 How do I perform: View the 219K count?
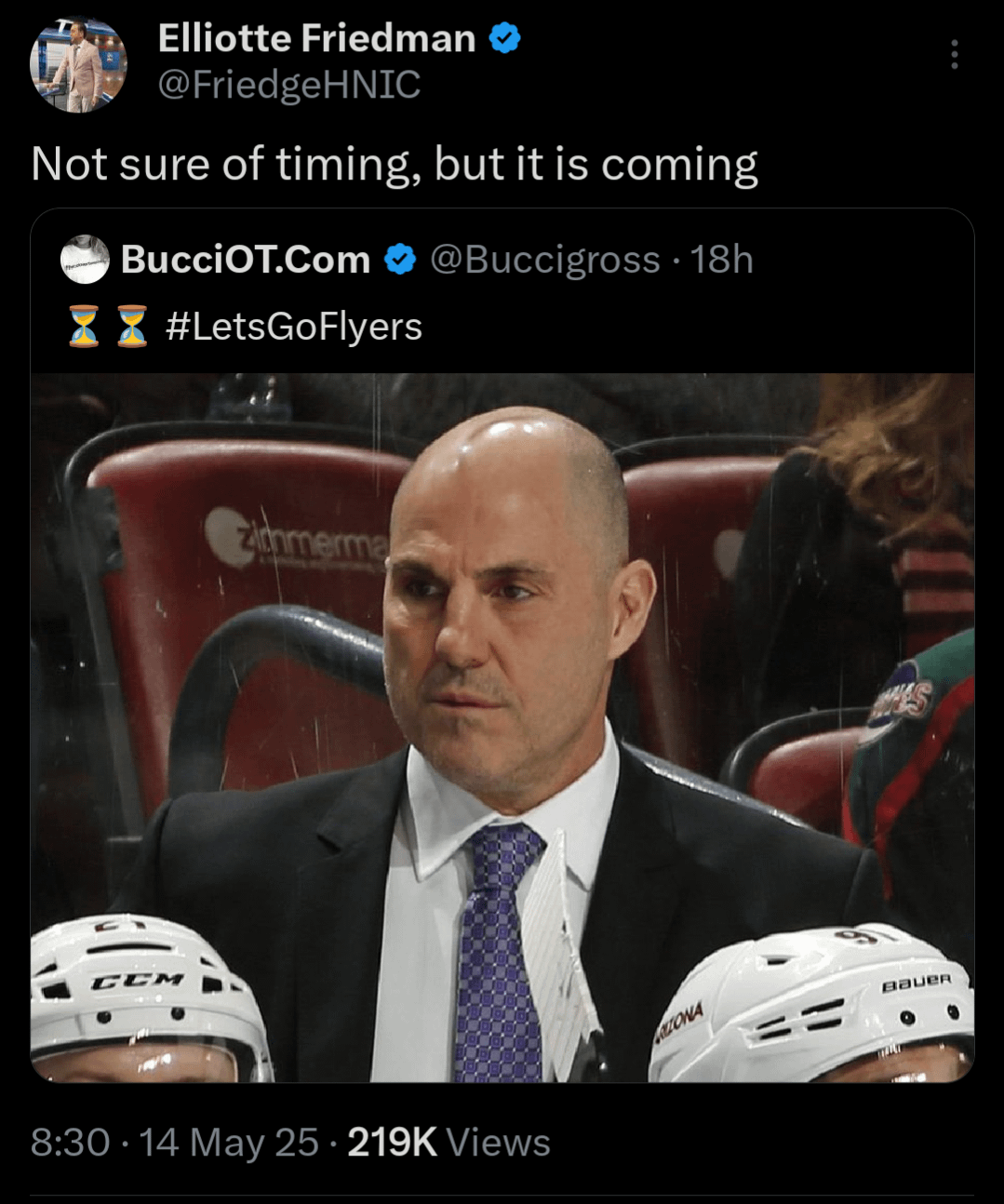[392, 1143]
